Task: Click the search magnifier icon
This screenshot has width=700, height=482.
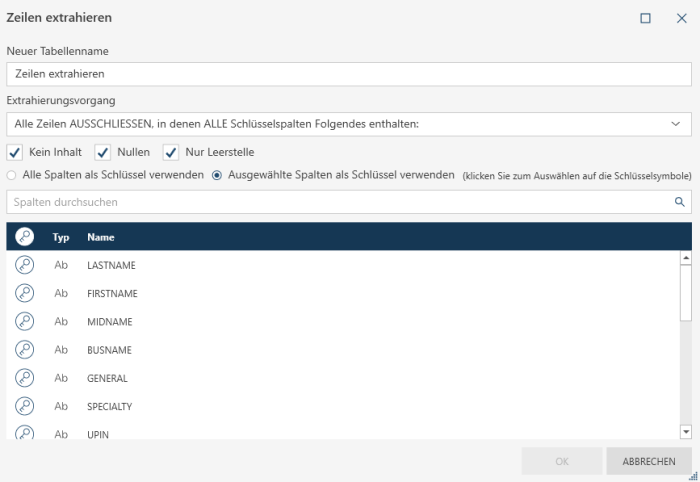Action: (679, 202)
